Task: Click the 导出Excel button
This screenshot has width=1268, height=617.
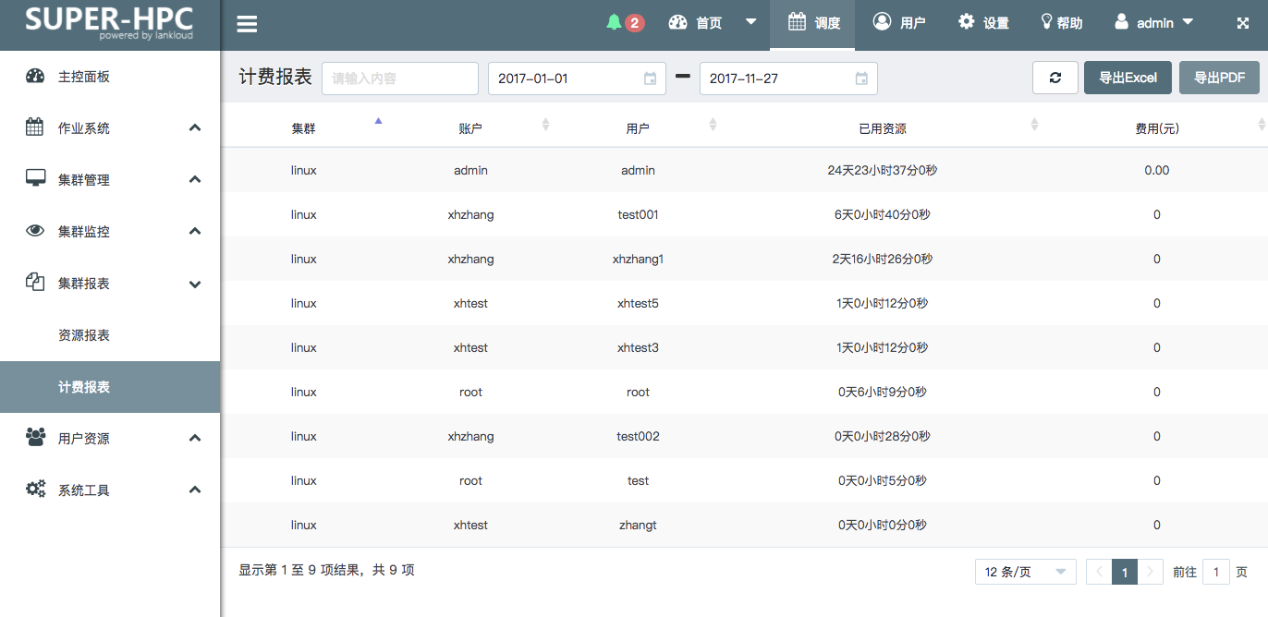Action: [1127, 78]
